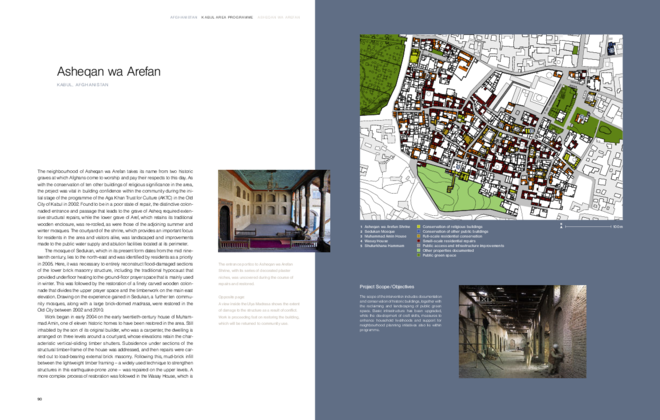Click the project scope paragraph beginning 'The scope of the intervention'
This screenshot has height=420, width=660.
(x=401, y=313)
